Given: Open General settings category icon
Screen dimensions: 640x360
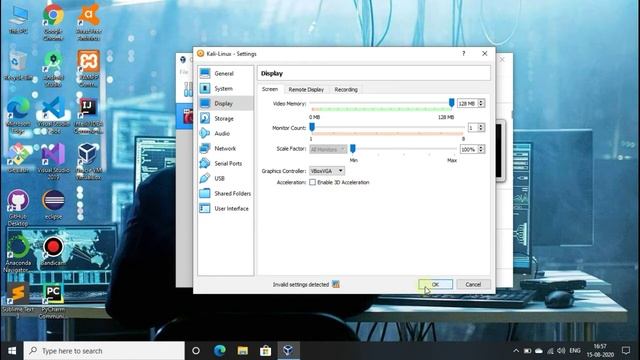Looking at the screenshot, I should [x=205, y=73].
